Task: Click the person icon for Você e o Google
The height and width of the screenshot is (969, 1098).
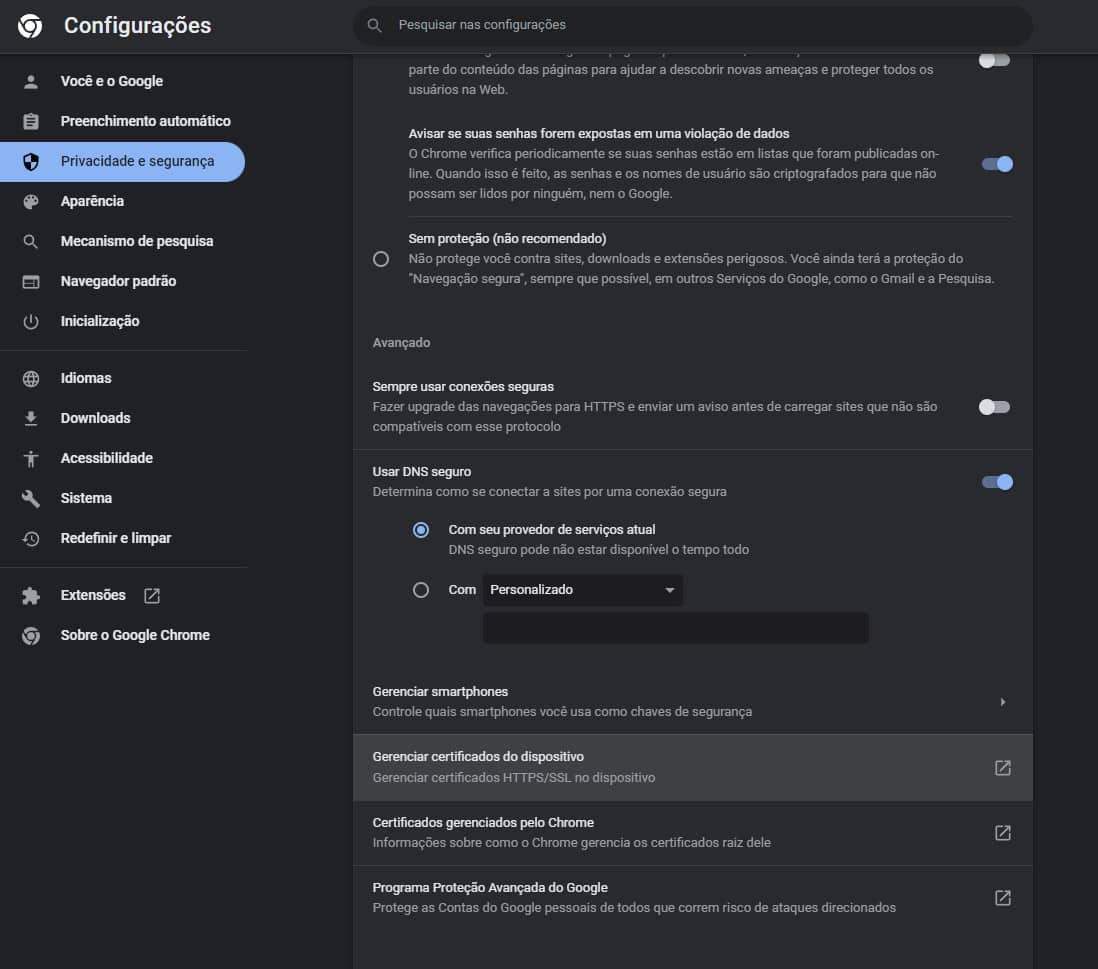Action: (x=31, y=81)
